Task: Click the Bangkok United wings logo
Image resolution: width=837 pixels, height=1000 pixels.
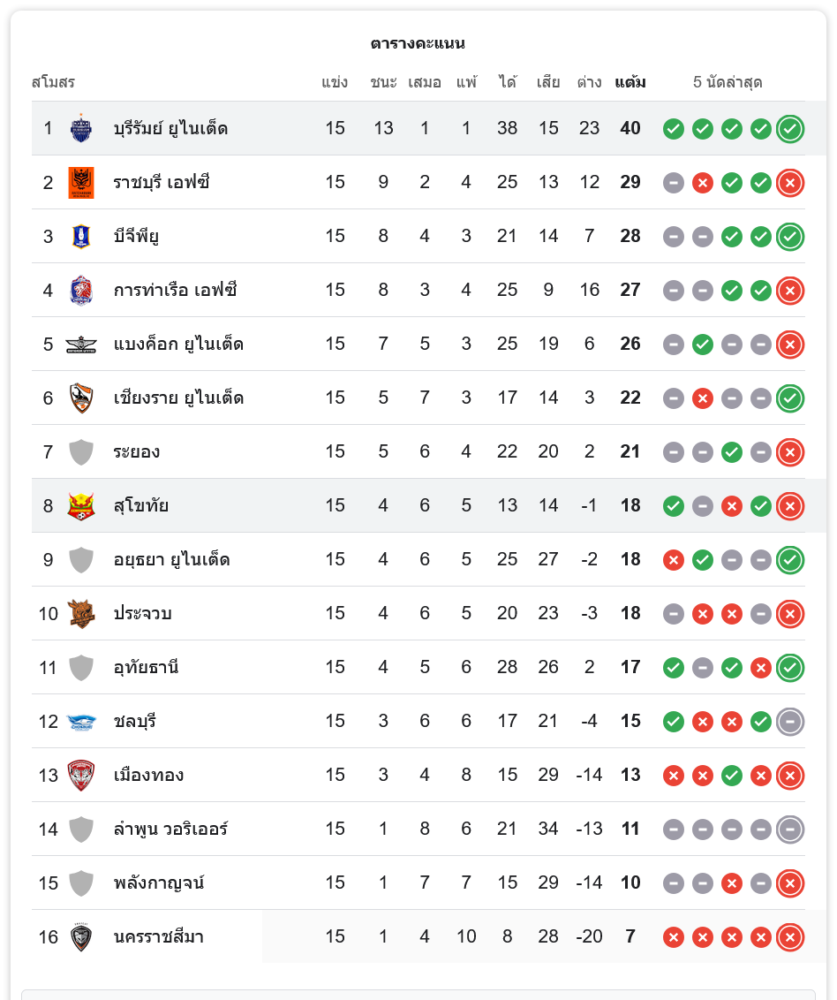Action: (81, 345)
